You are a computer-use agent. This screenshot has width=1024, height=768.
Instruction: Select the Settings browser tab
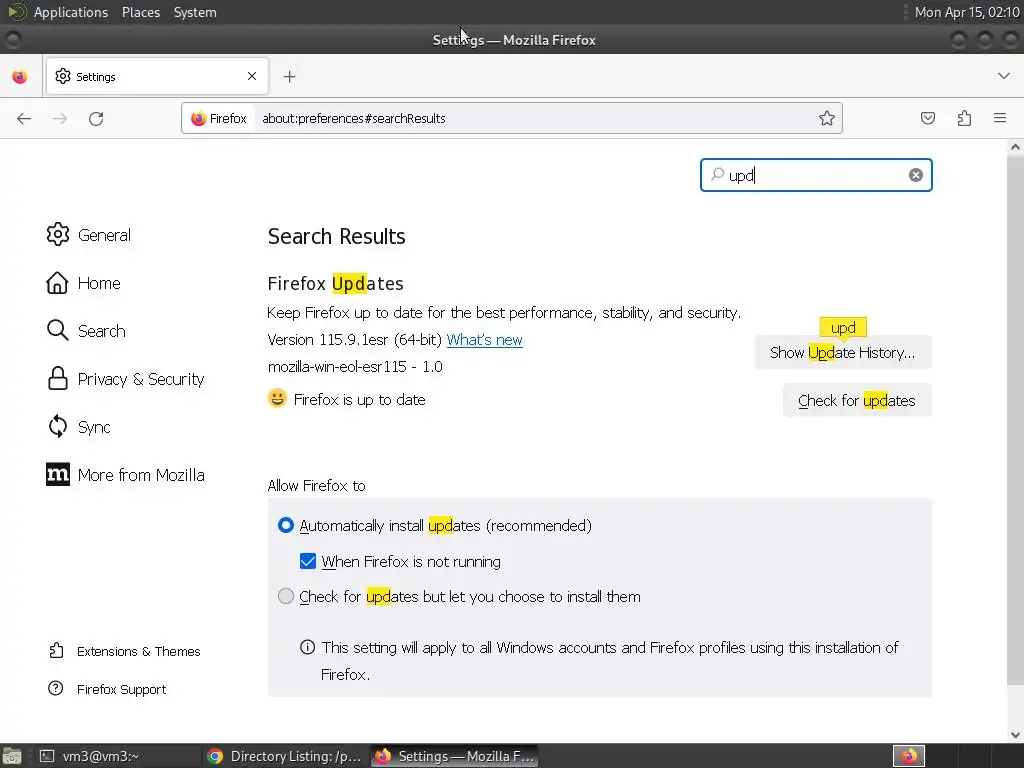click(x=157, y=76)
